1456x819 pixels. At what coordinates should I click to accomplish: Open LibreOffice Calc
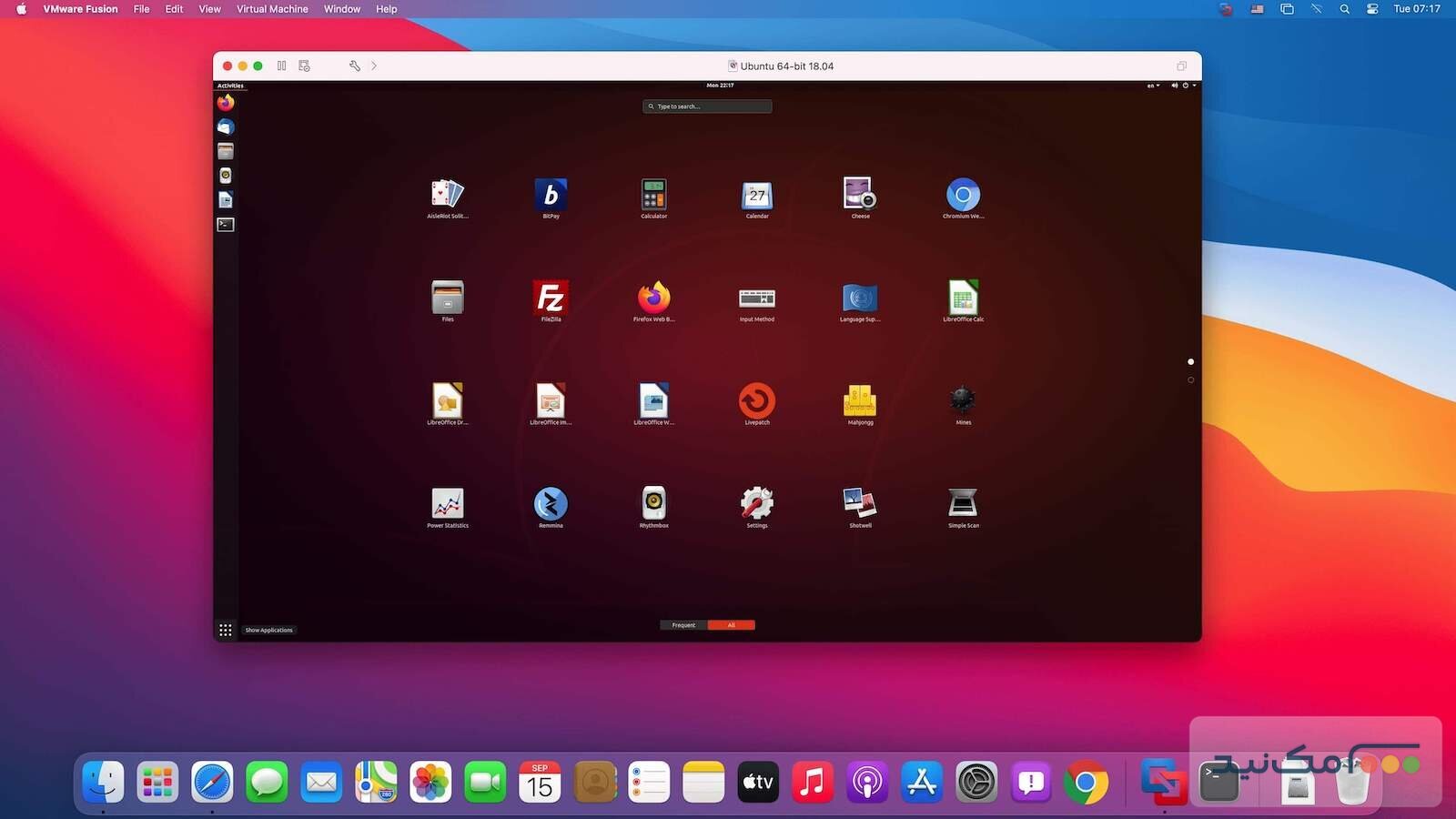(x=962, y=298)
